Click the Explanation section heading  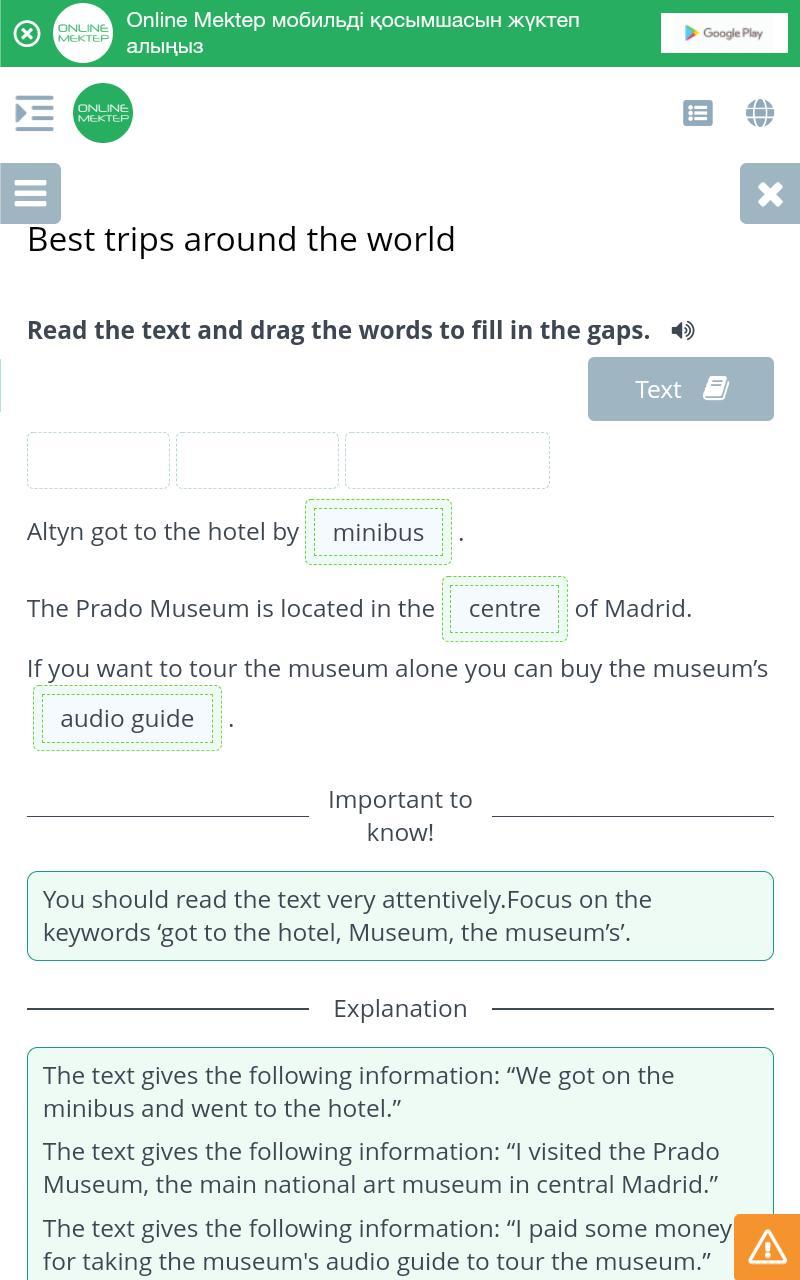[400, 1008]
